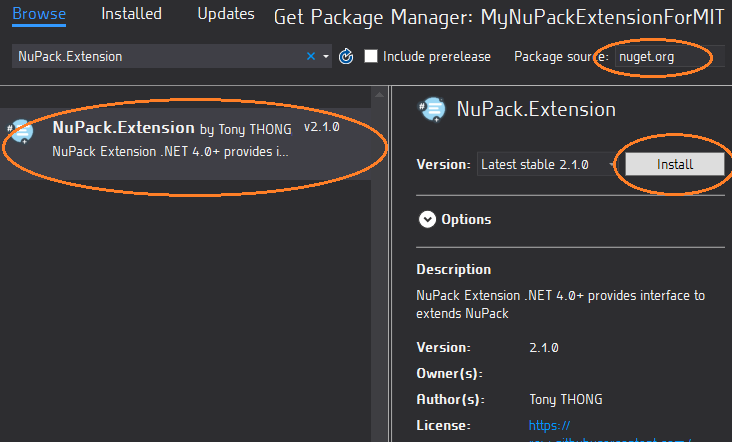Click the package icon in the details pane
The width and height of the screenshot is (732, 442).
click(x=432, y=109)
